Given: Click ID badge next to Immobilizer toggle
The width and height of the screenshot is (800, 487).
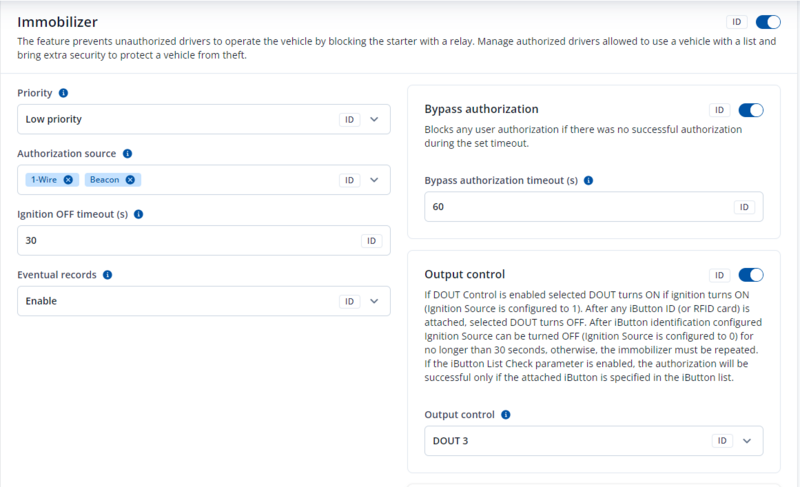Looking at the screenshot, I should point(737,21).
